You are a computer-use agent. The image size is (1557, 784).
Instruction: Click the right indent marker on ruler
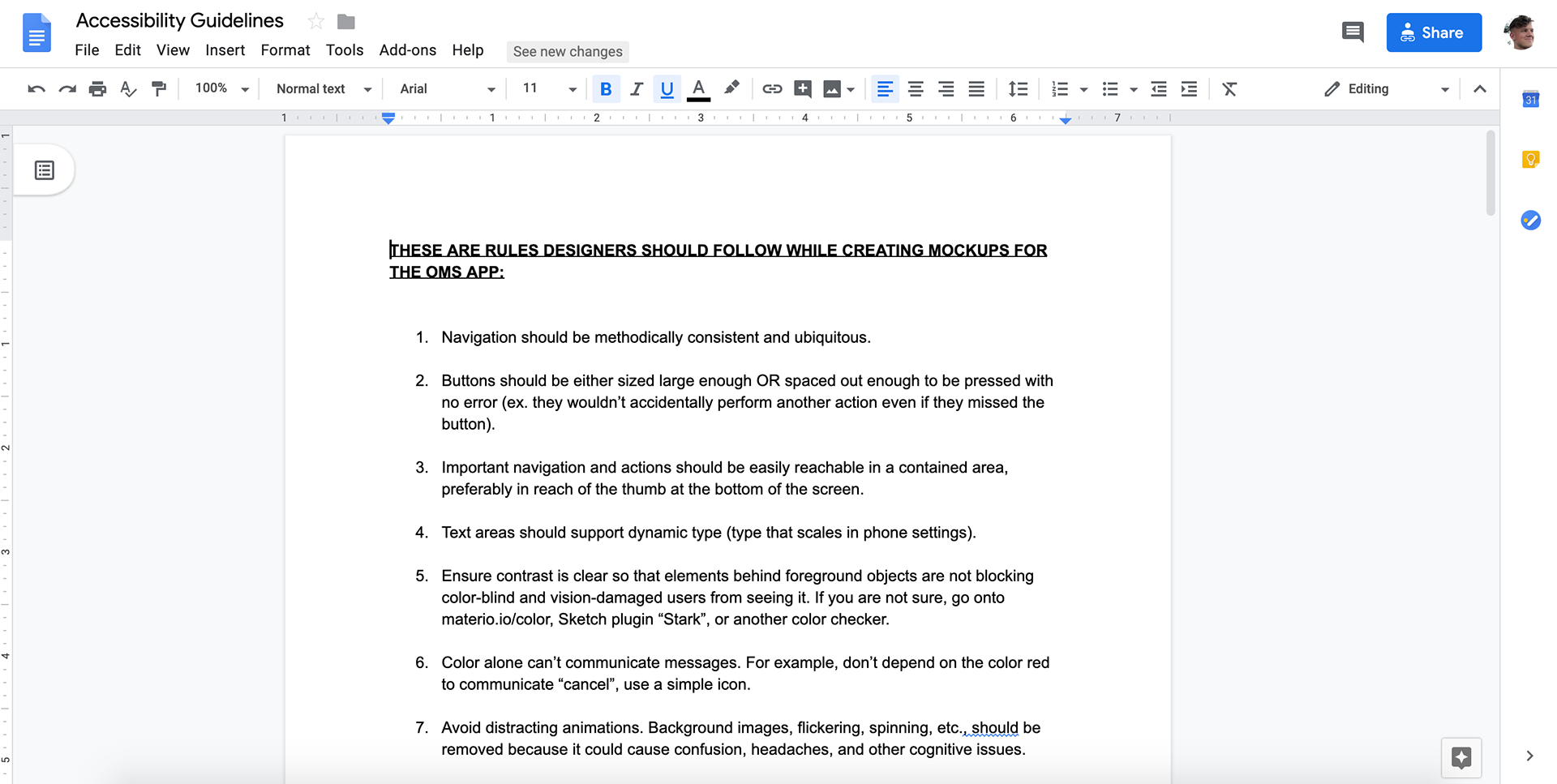tap(1066, 120)
